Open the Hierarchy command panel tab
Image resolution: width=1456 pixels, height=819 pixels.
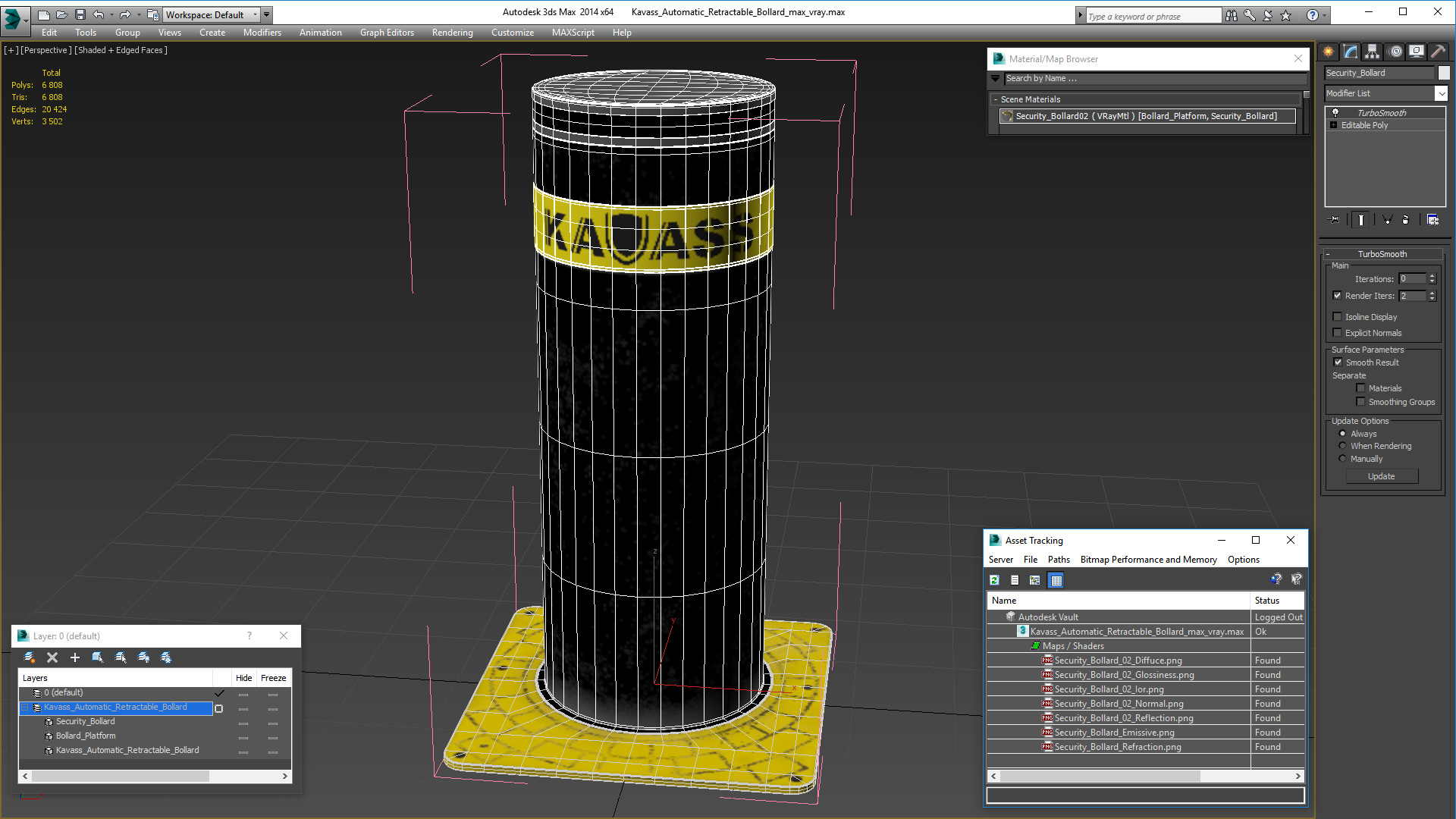tap(1373, 52)
